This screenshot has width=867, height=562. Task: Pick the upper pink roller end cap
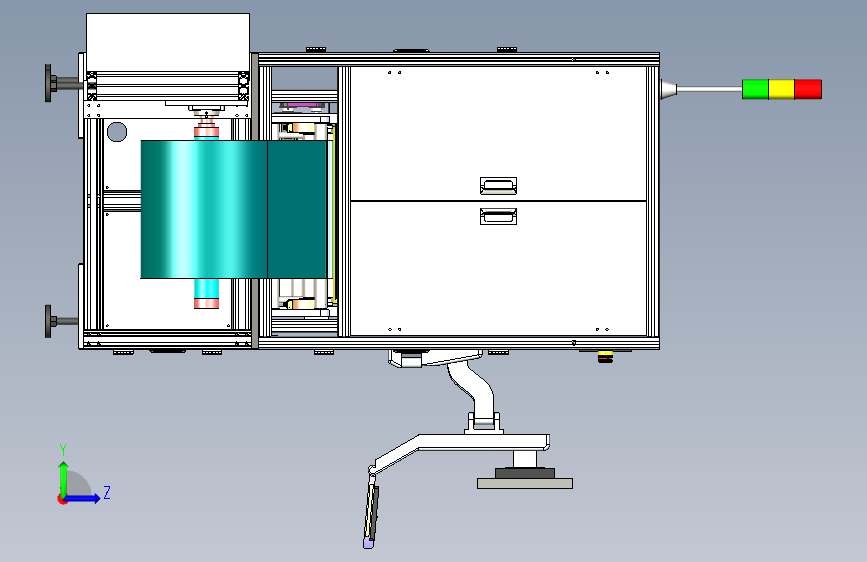click(206, 132)
